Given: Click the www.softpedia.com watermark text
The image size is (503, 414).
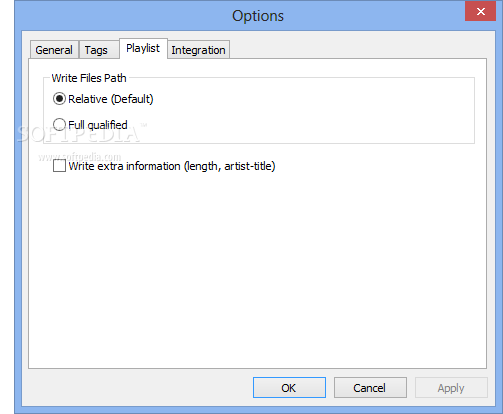Looking at the screenshot, I should [x=80, y=157].
